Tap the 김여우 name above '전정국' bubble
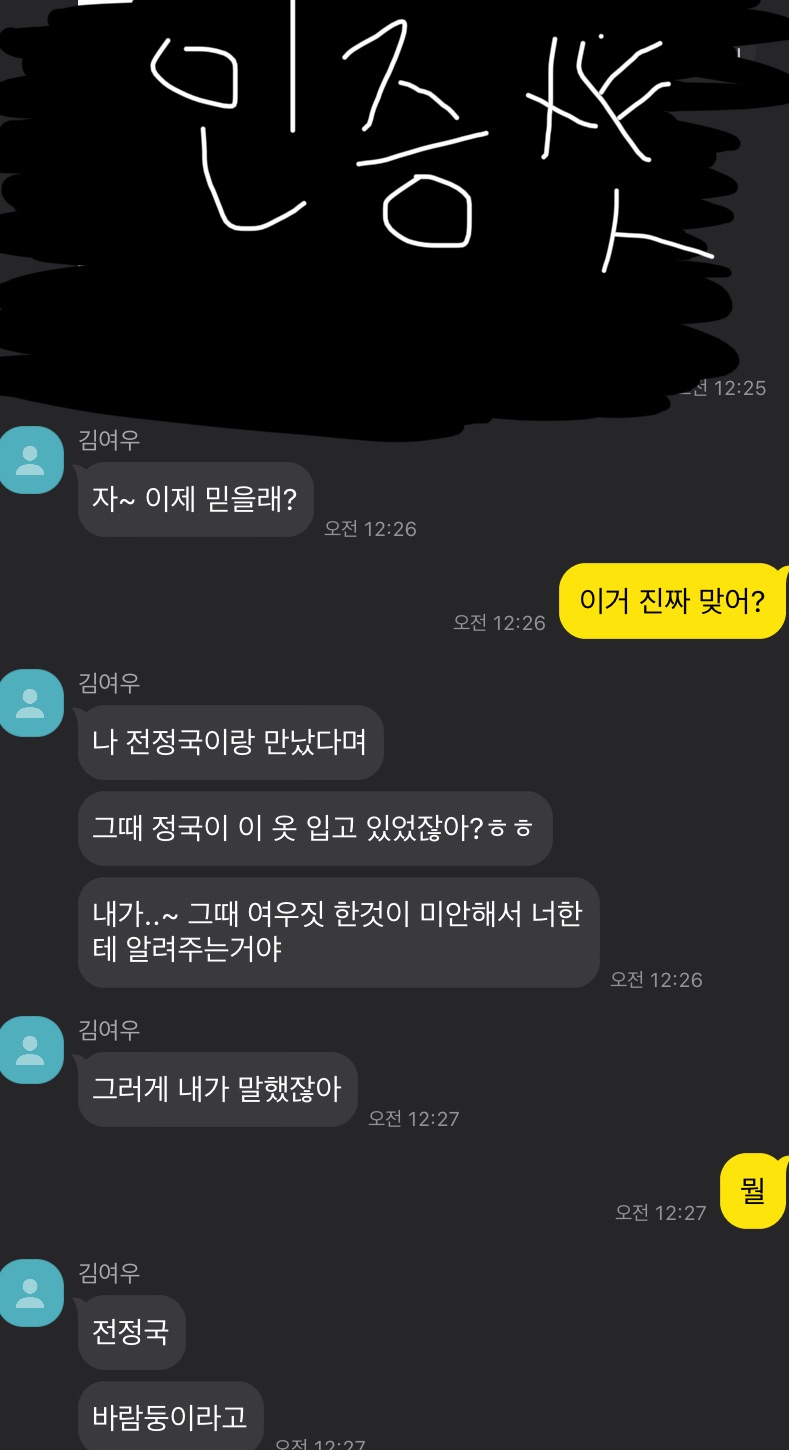 click(x=109, y=1273)
